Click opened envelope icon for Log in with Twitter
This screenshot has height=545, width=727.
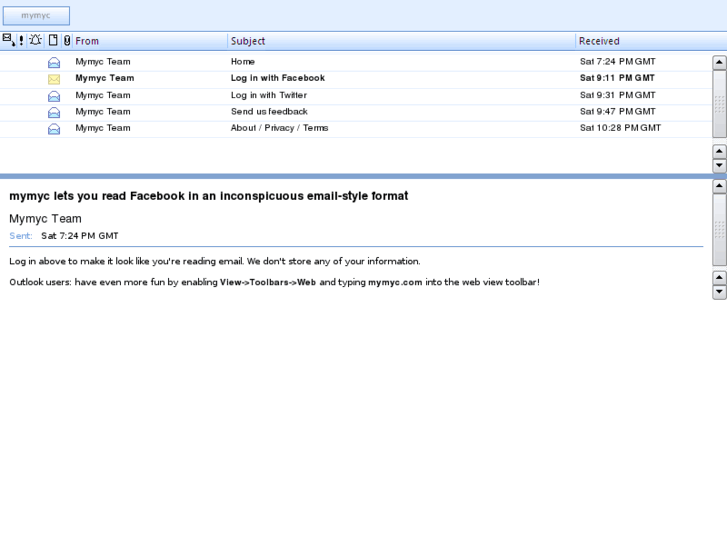[x=54, y=96]
